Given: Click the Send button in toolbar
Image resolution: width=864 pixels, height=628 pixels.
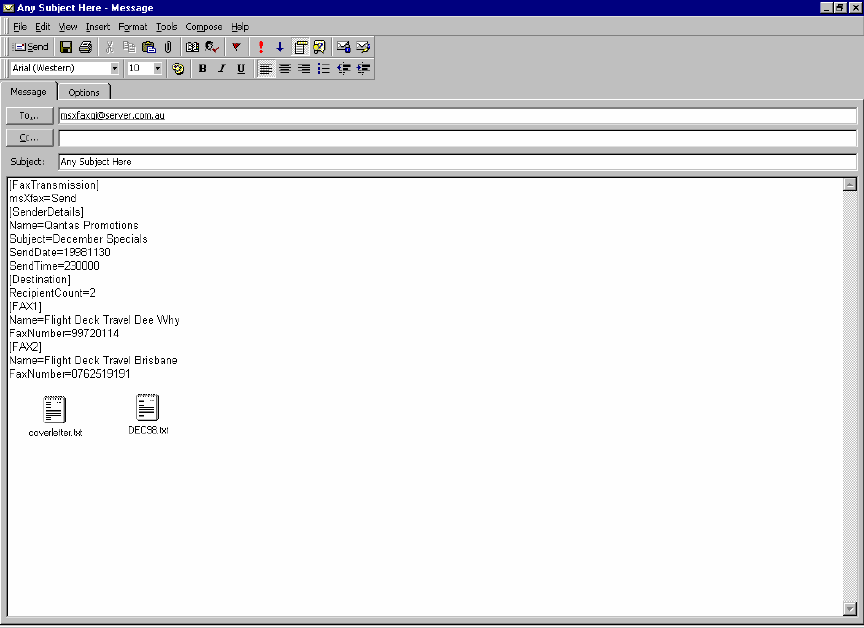Looking at the screenshot, I should 31,47.
